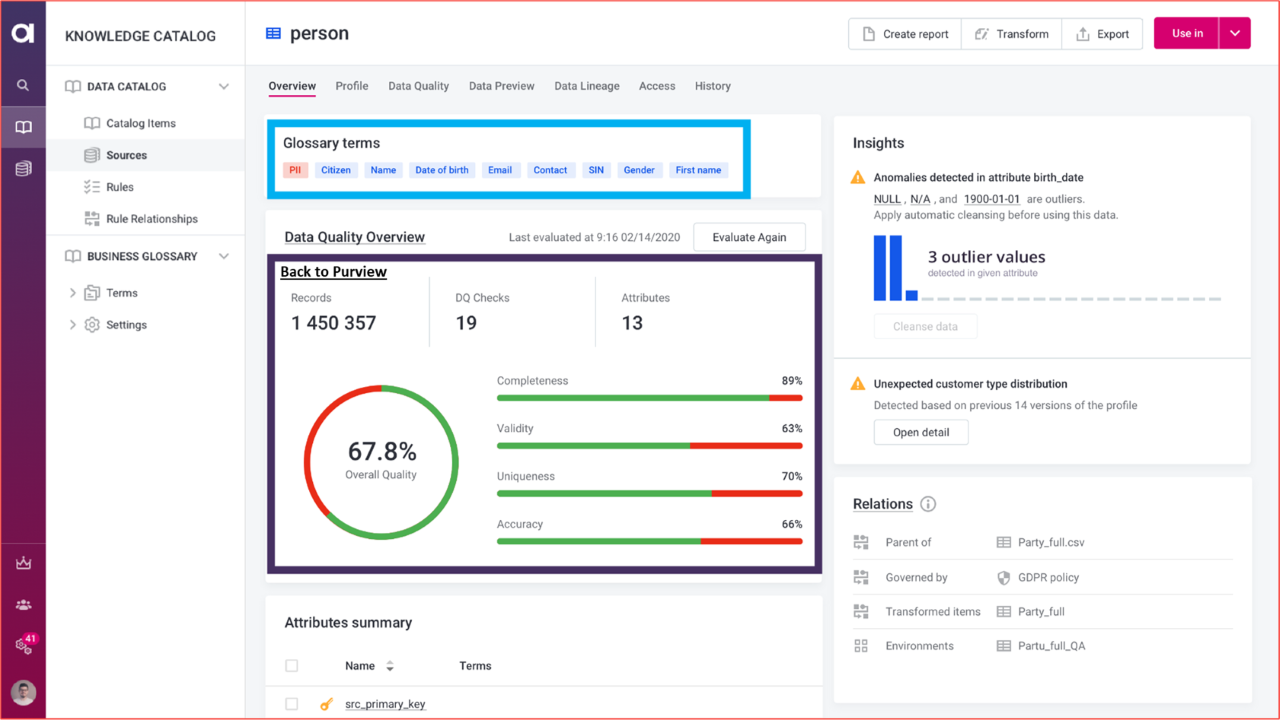
Task: Switch to the Data Lineage tab
Action: [587, 86]
